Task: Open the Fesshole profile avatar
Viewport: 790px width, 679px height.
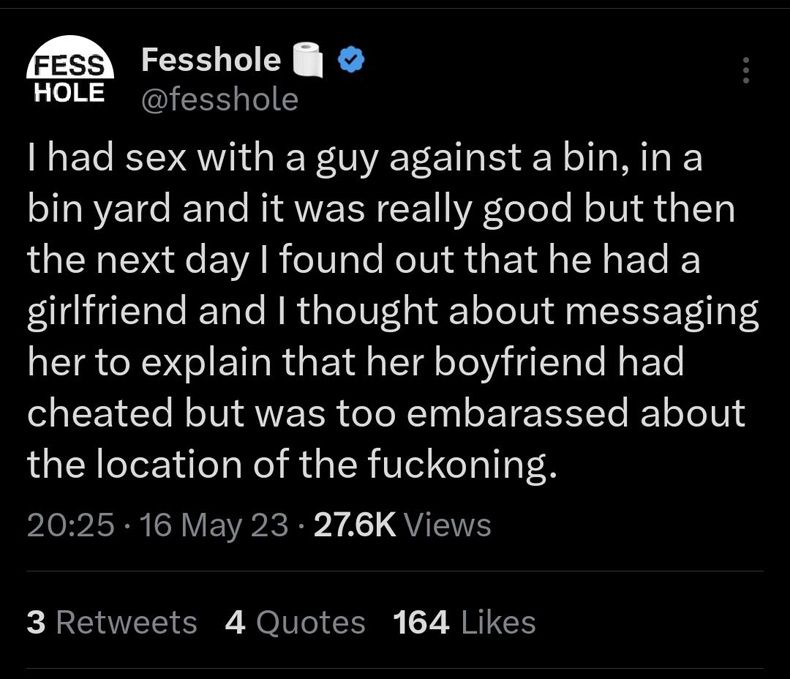Action: click(x=70, y=71)
